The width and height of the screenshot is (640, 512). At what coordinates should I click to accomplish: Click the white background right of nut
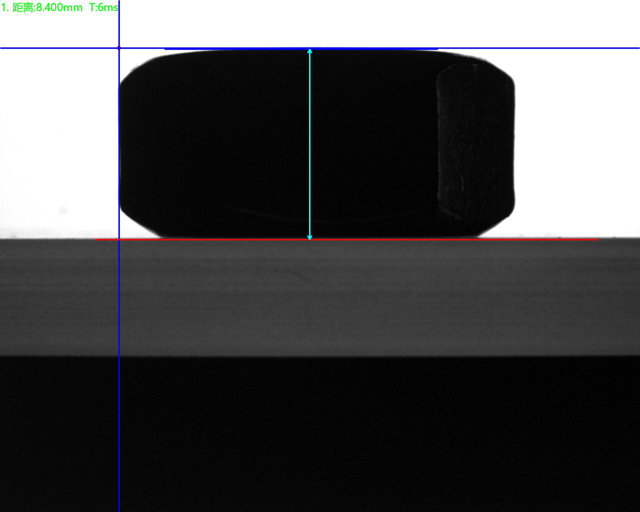point(580,140)
